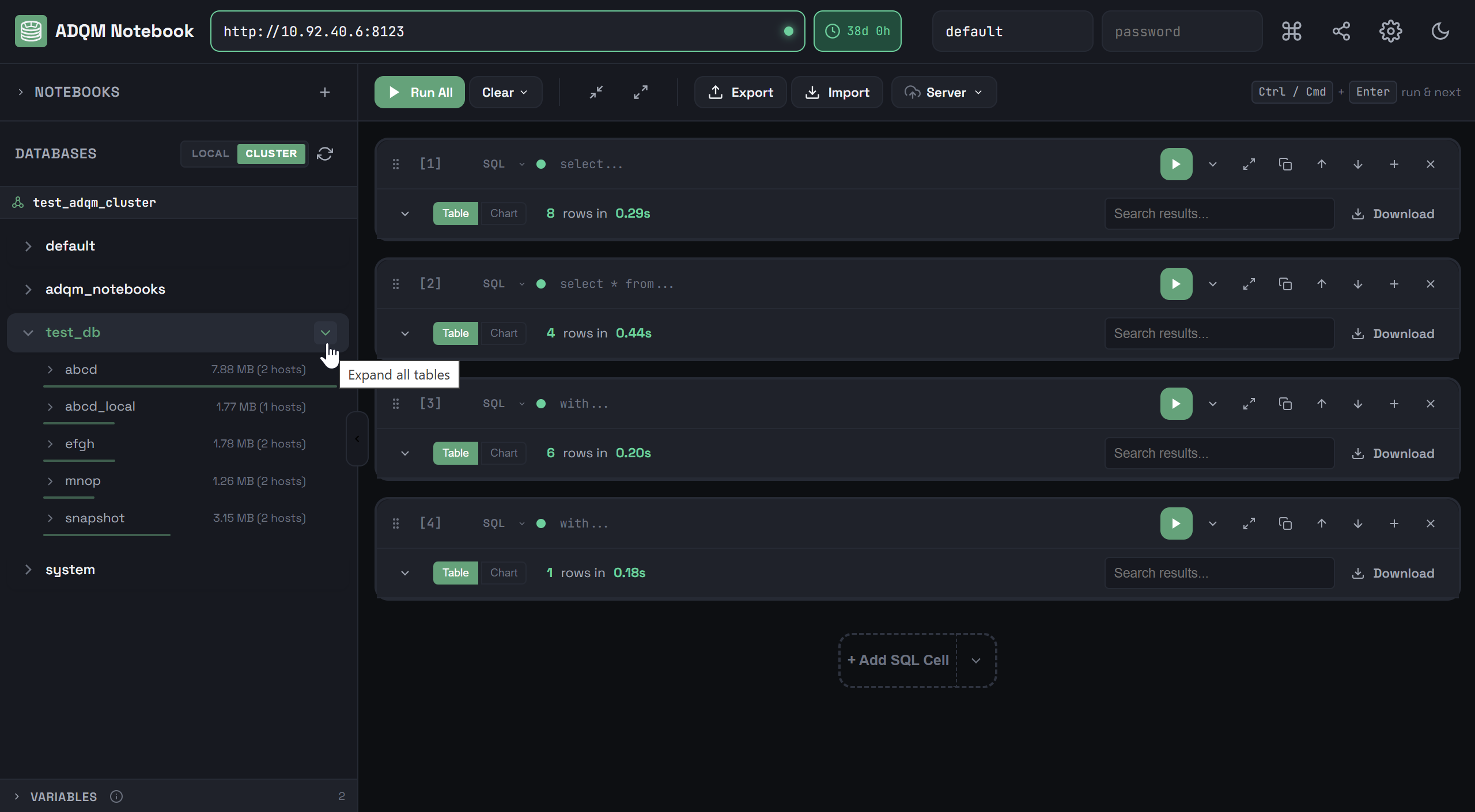Click search results field in cell [2]
This screenshot has height=812, width=1475.
[x=1219, y=333]
